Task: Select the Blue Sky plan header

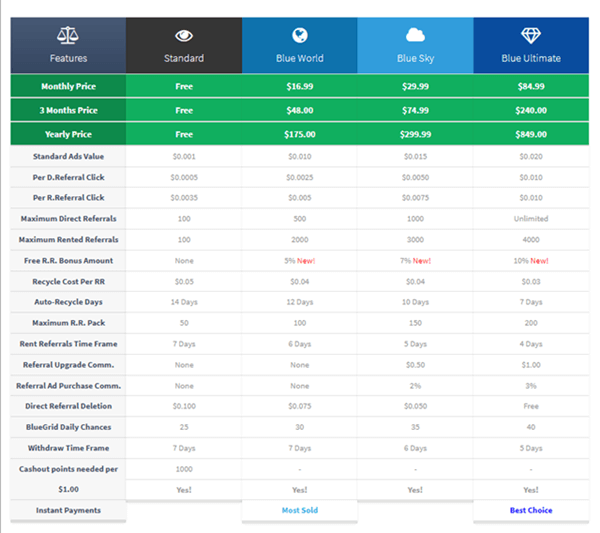Action: (415, 45)
